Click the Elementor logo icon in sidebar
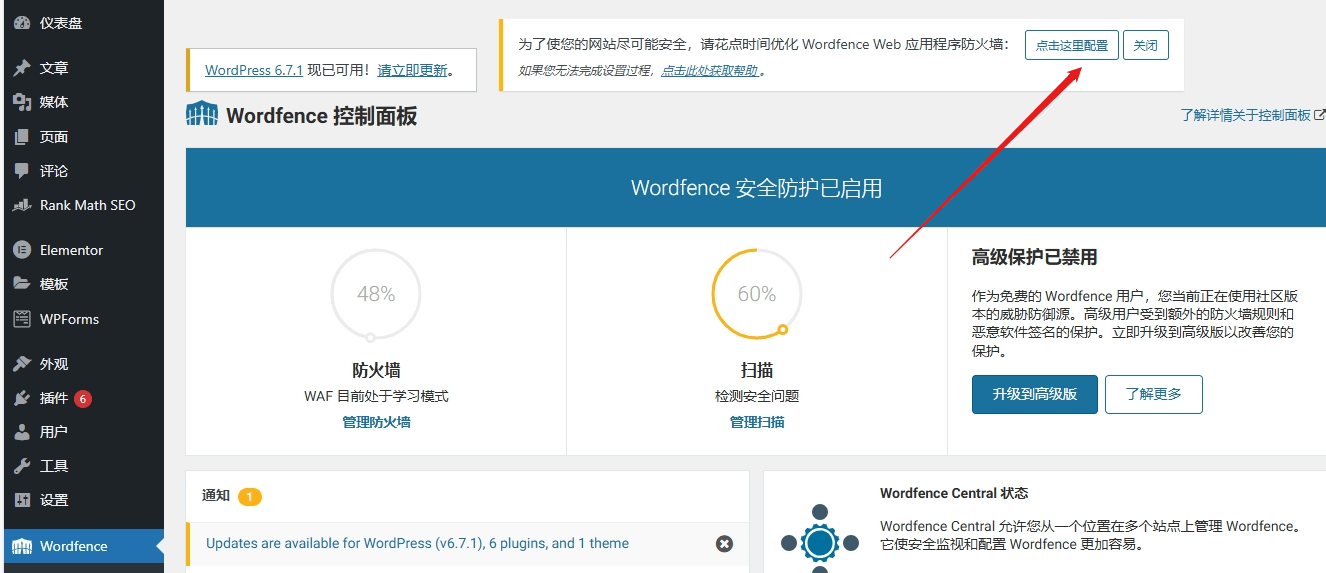Screen dimensions: 1326x573 click(x=22, y=250)
